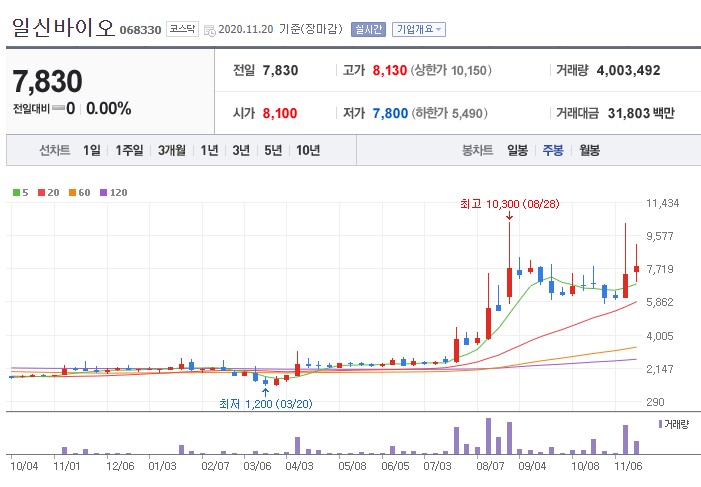
Task: Click the 11,434 y-axis price label
Action: 663,203
